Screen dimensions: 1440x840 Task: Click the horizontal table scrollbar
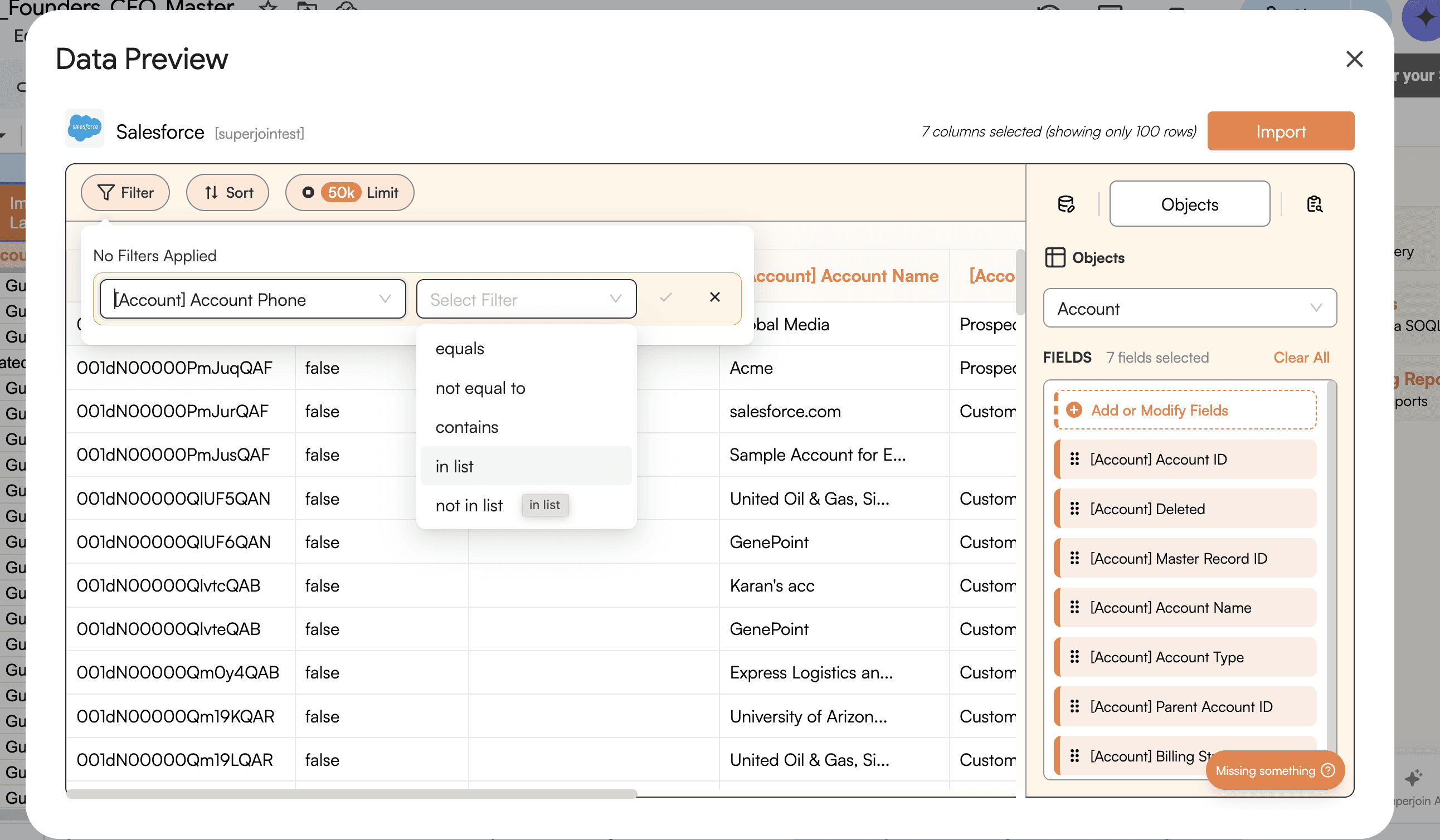click(x=352, y=794)
